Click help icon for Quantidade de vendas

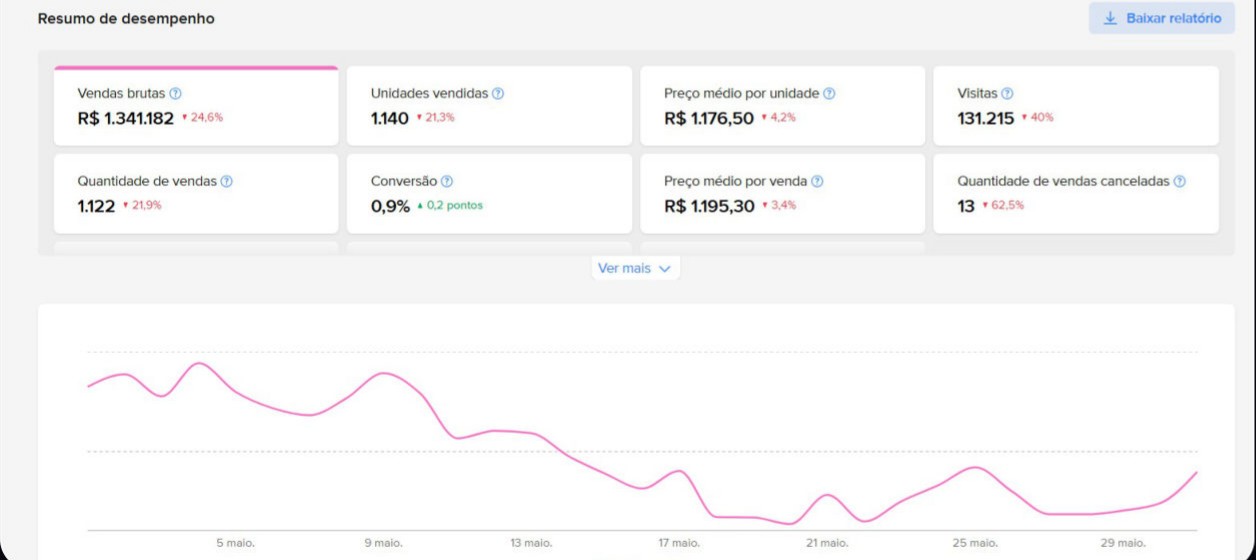coord(227,181)
